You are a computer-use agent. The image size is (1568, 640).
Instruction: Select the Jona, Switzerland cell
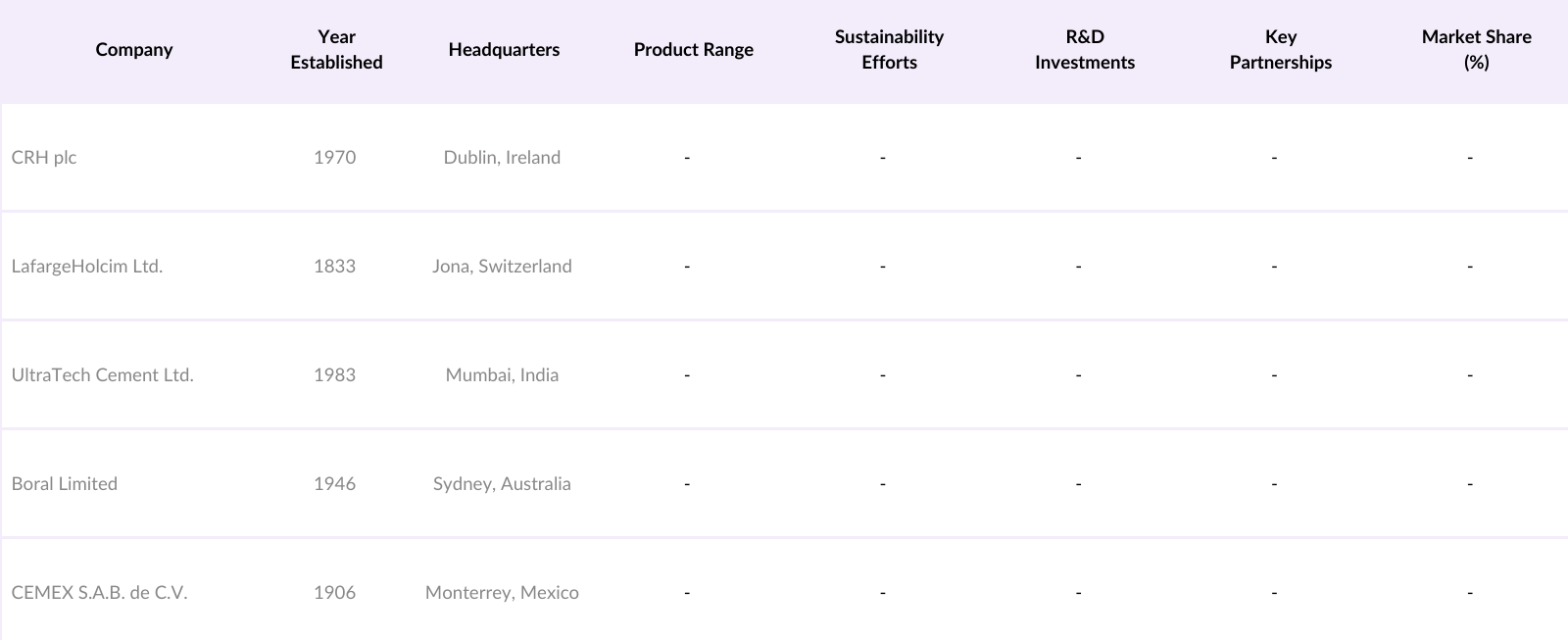point(502,267)
